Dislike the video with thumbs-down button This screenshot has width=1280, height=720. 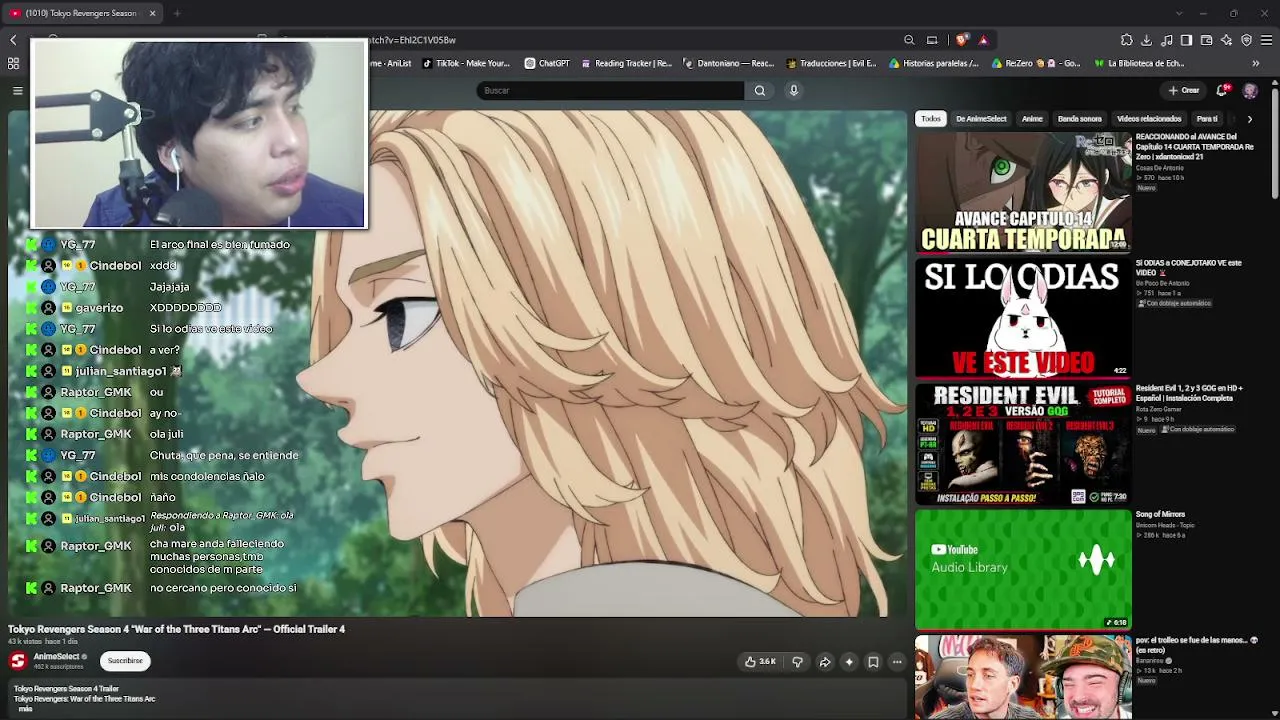[x=797, y=661]
